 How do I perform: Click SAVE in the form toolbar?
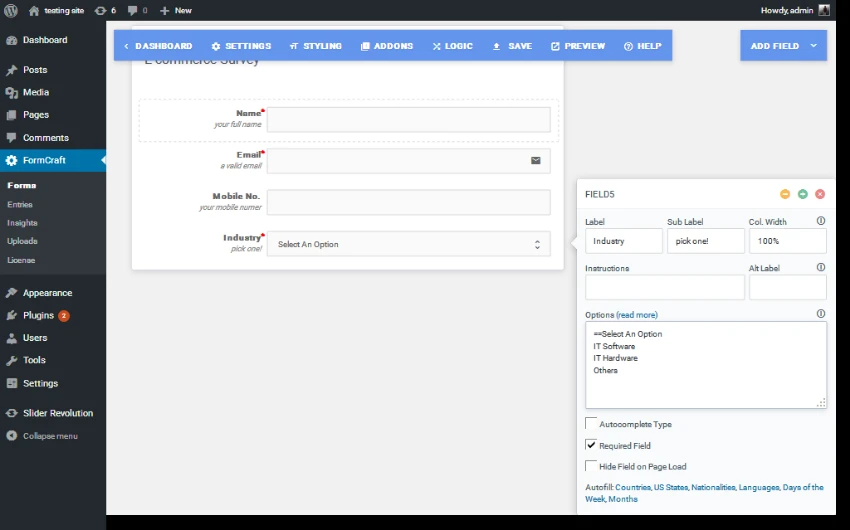click(x=512, y=46)
